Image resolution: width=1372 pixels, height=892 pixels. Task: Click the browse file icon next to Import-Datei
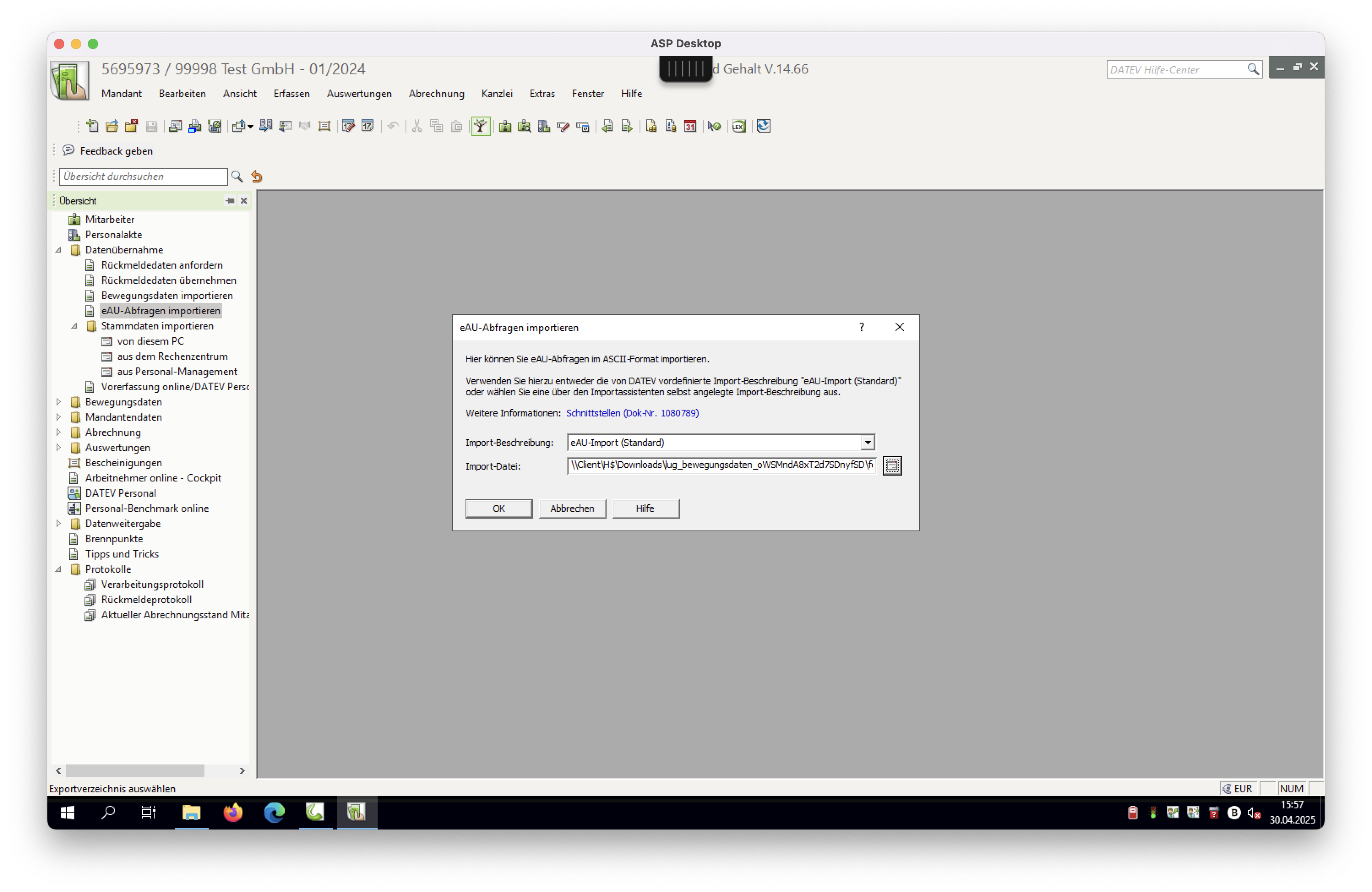[892, 465]
